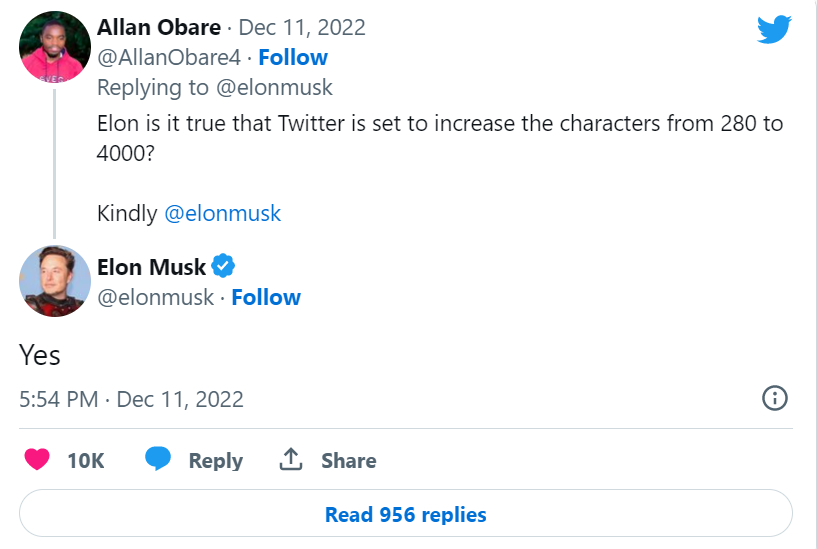Open Elon Musk's profile avatar
This screenshot has height=549, width=817.
54,281
